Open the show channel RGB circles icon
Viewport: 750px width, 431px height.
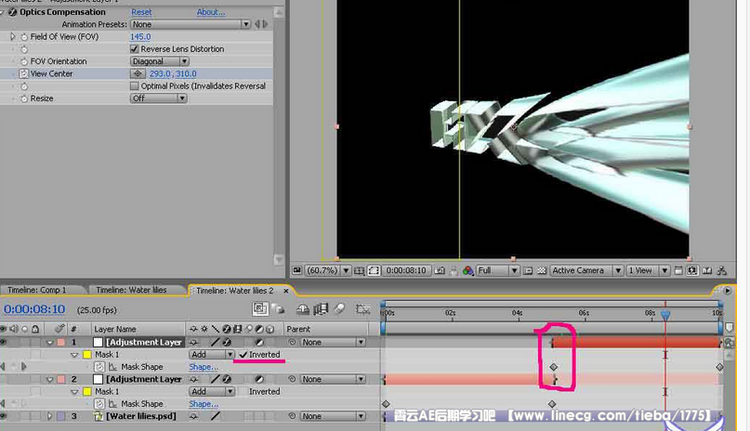coord(468,271)
